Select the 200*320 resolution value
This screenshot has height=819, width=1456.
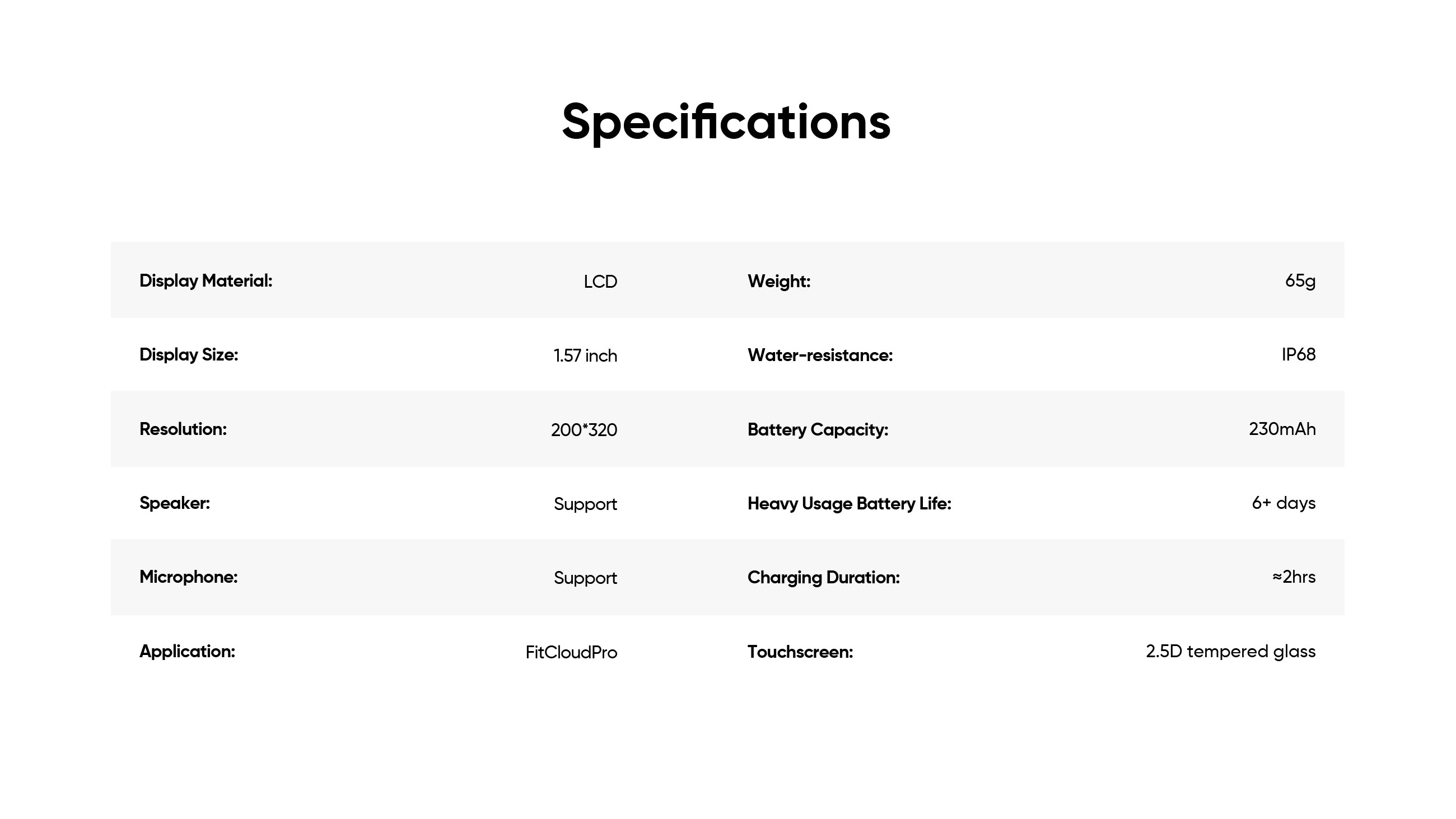584,430
